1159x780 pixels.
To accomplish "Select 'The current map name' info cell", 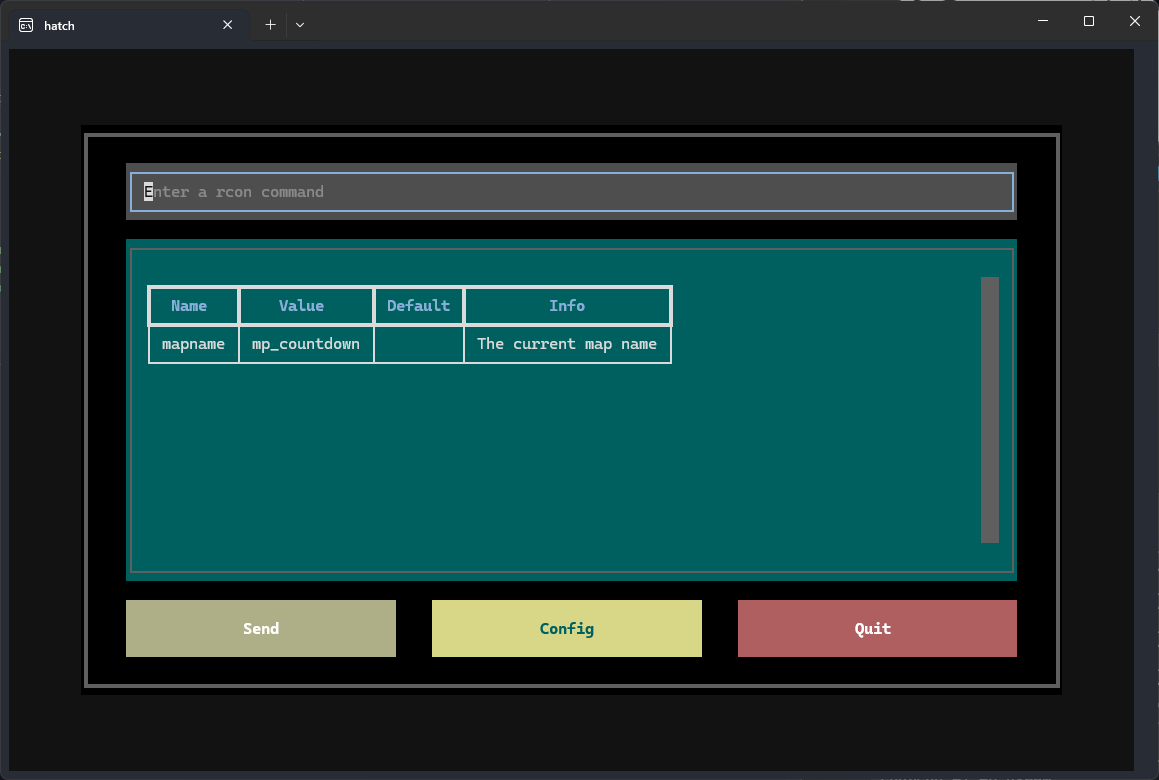I will pos(567,344).
